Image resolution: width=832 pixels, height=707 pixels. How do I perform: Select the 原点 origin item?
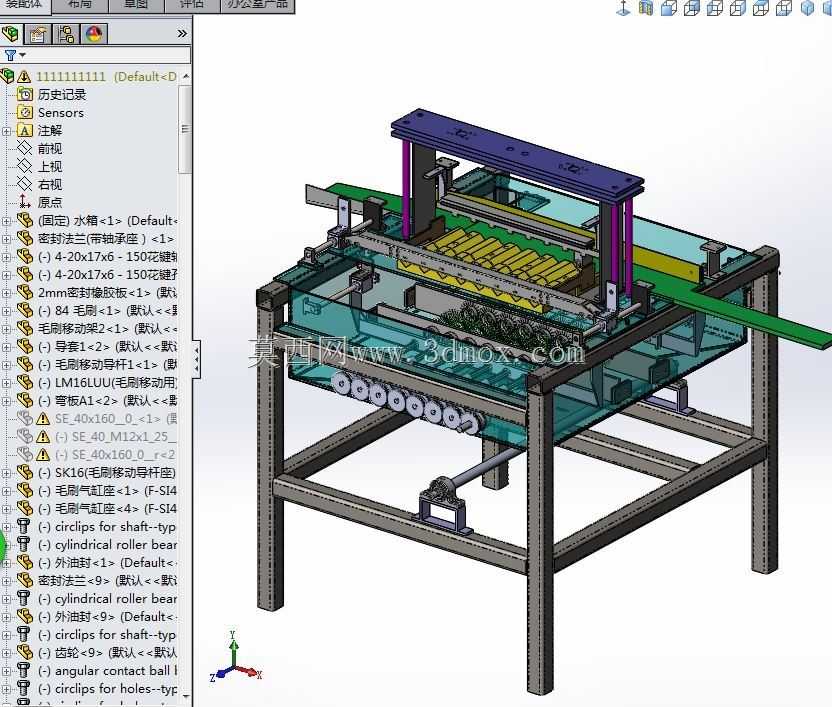(49, 203)
